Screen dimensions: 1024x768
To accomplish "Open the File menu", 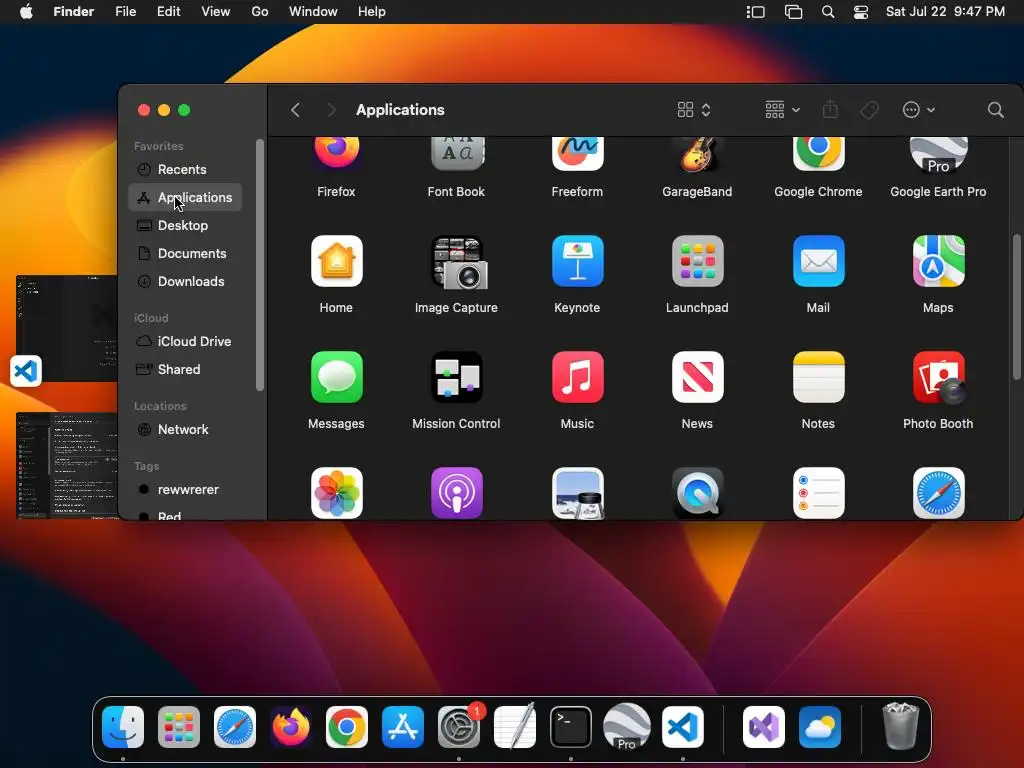I will (x=125, y=12).
